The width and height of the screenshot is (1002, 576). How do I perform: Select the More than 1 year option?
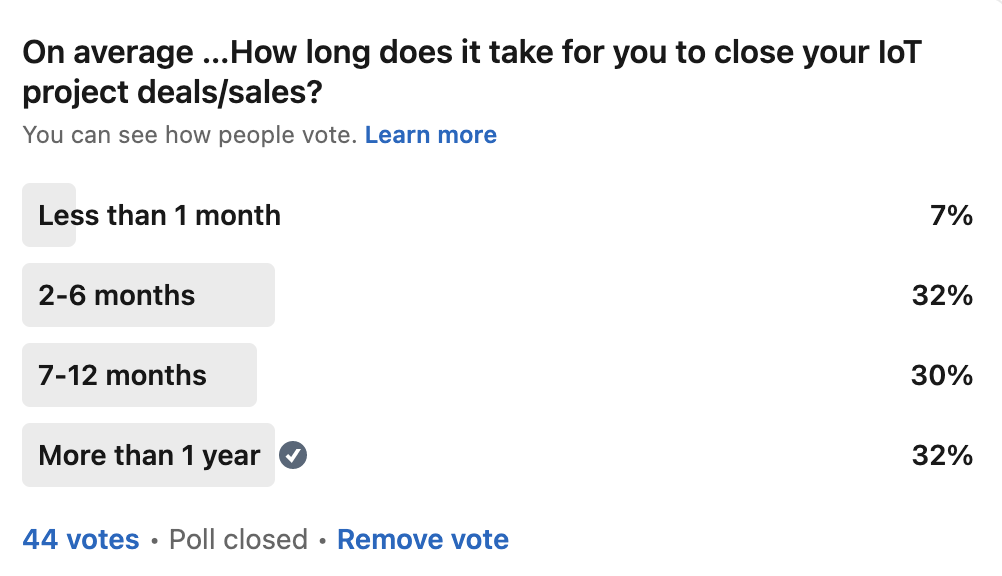pos(149,456)
